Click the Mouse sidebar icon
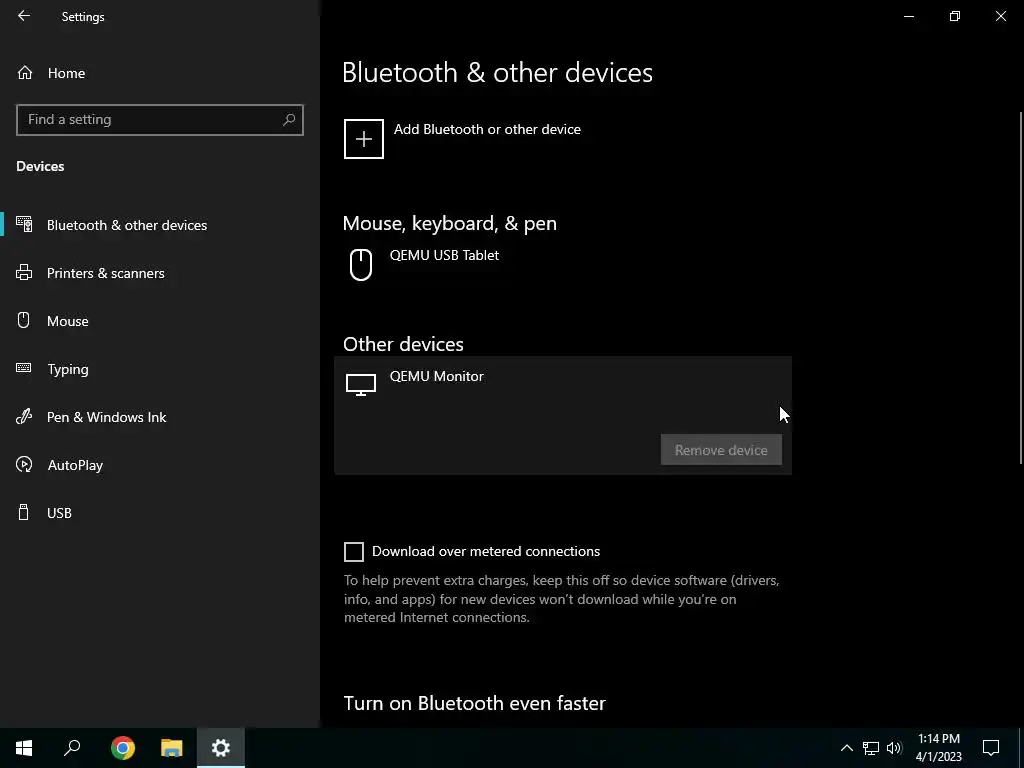 click(24, 320)
